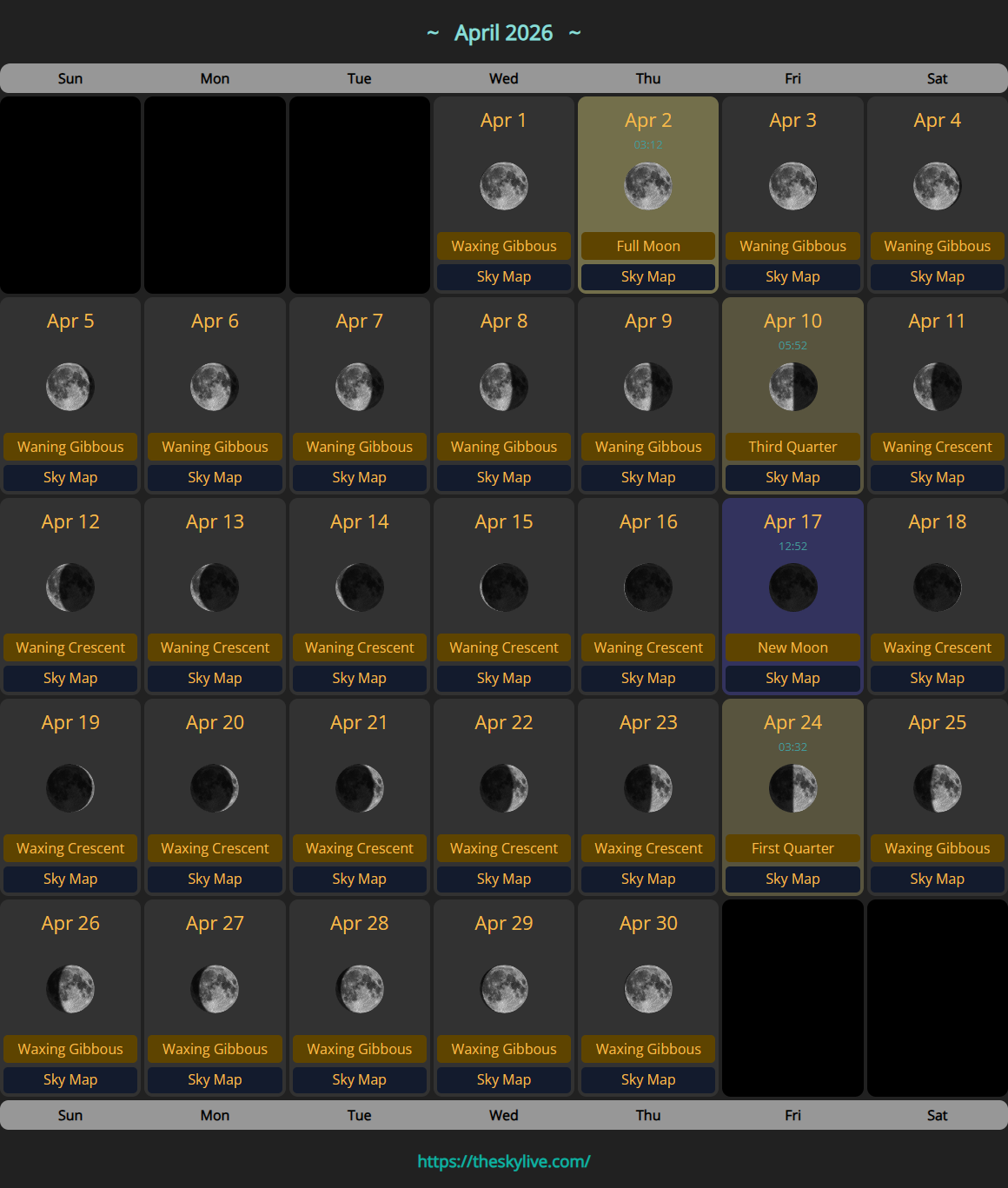This screenshot has height=1188, width=1008.
Task: Click the Third Quarter label on Apr 10
Action: coord(792,447)
